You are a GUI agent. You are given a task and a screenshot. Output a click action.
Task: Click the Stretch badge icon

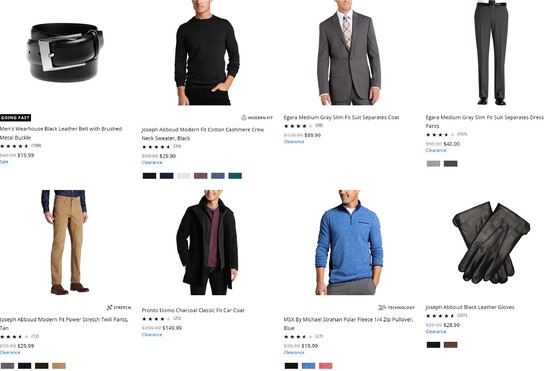click(109, 308)
